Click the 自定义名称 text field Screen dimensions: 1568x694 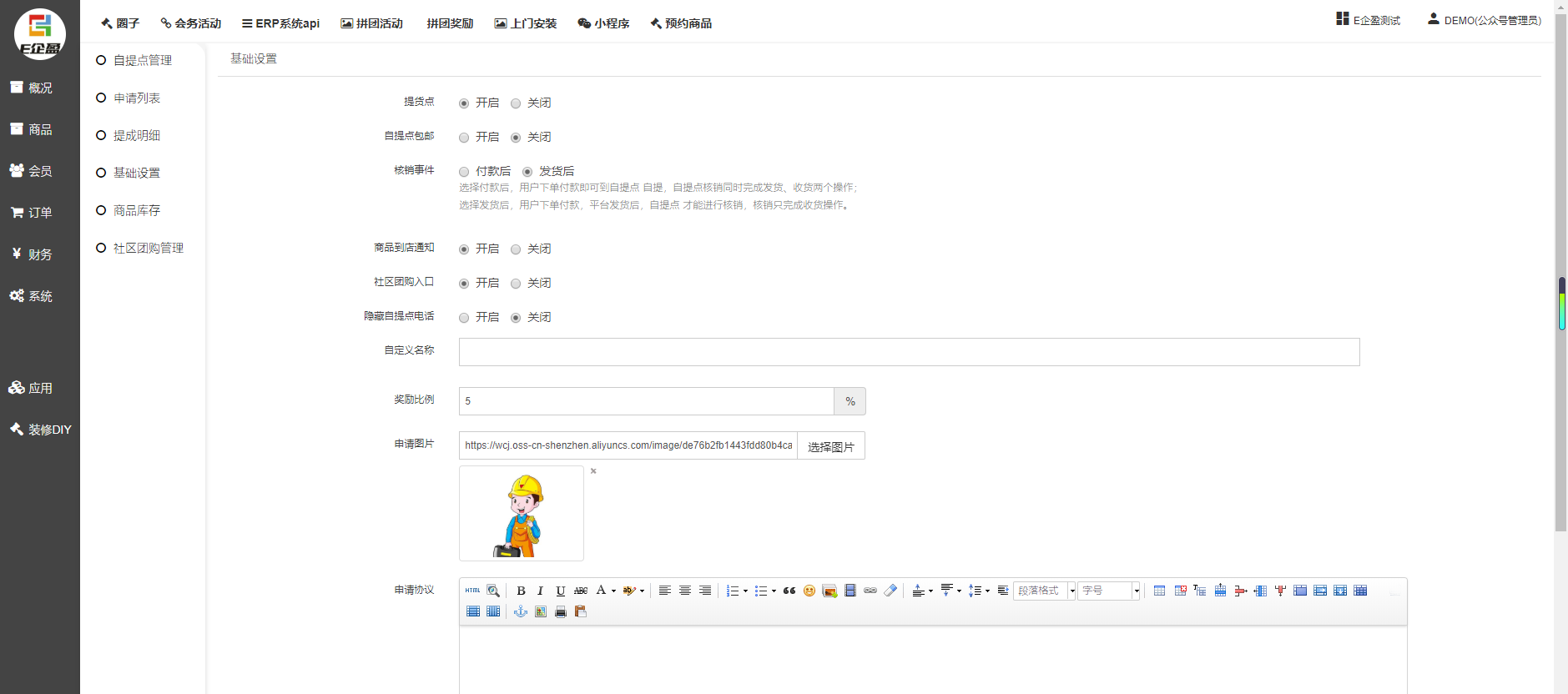[909, 352]
